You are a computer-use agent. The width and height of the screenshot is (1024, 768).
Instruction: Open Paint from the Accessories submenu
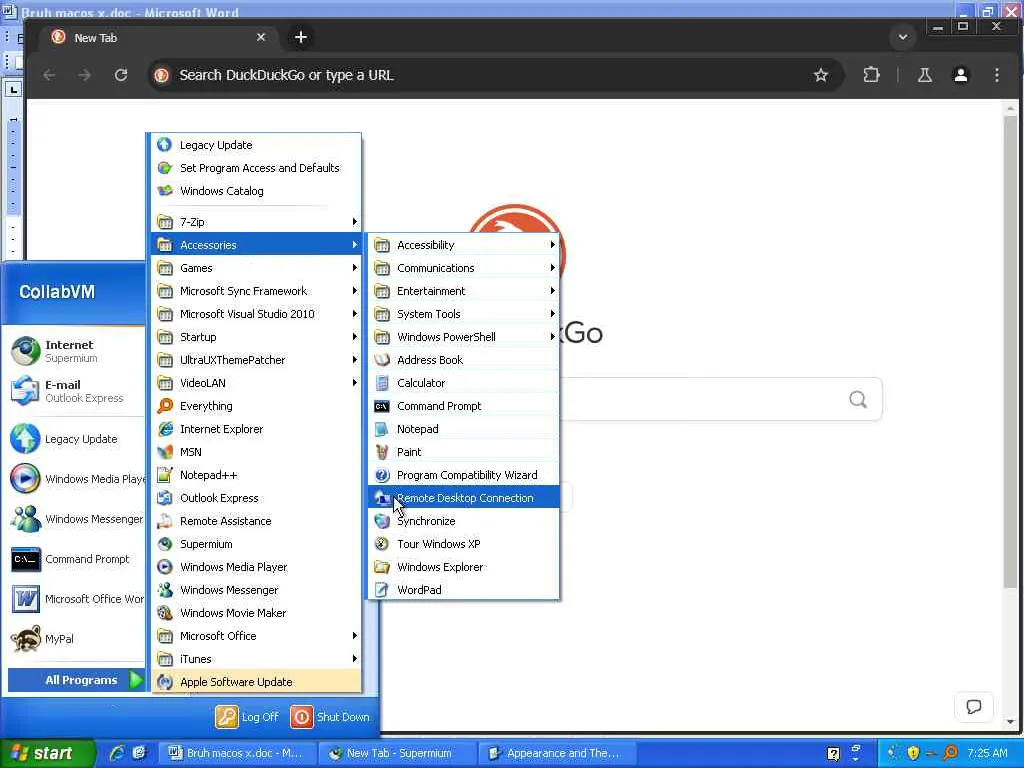[x=464, y=452]
